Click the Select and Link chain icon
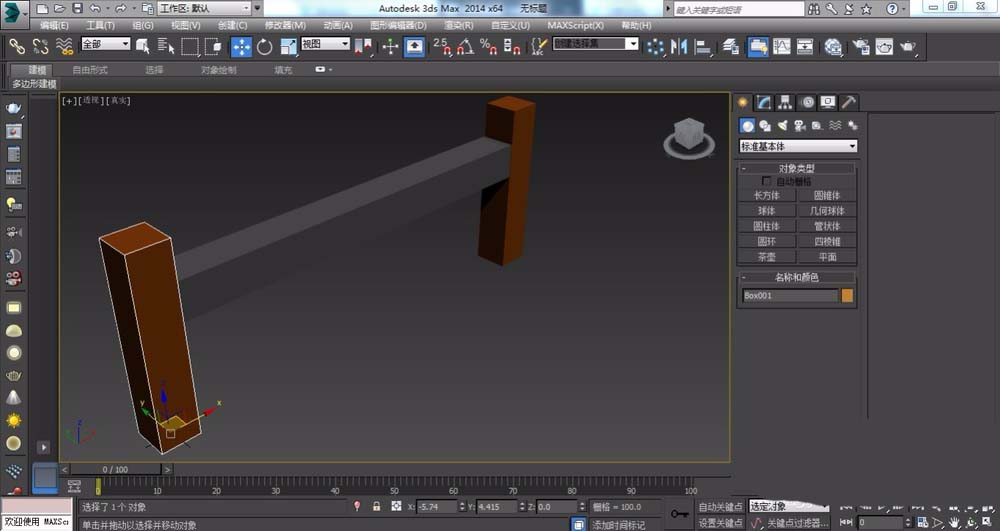The width and height of the screenshot is (1000, 531). coord(17,46)
